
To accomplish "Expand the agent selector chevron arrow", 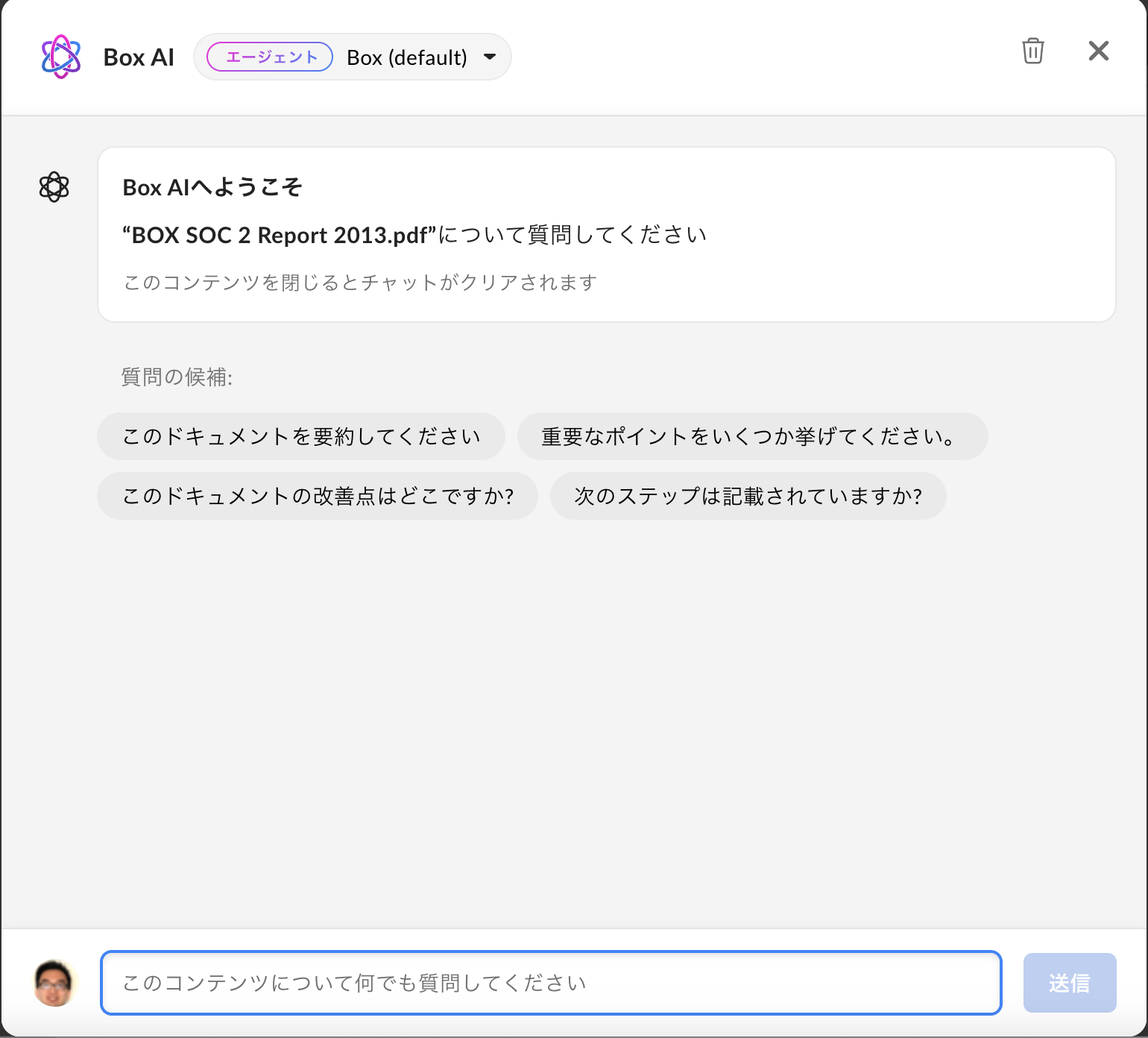I will click(490, 57).
